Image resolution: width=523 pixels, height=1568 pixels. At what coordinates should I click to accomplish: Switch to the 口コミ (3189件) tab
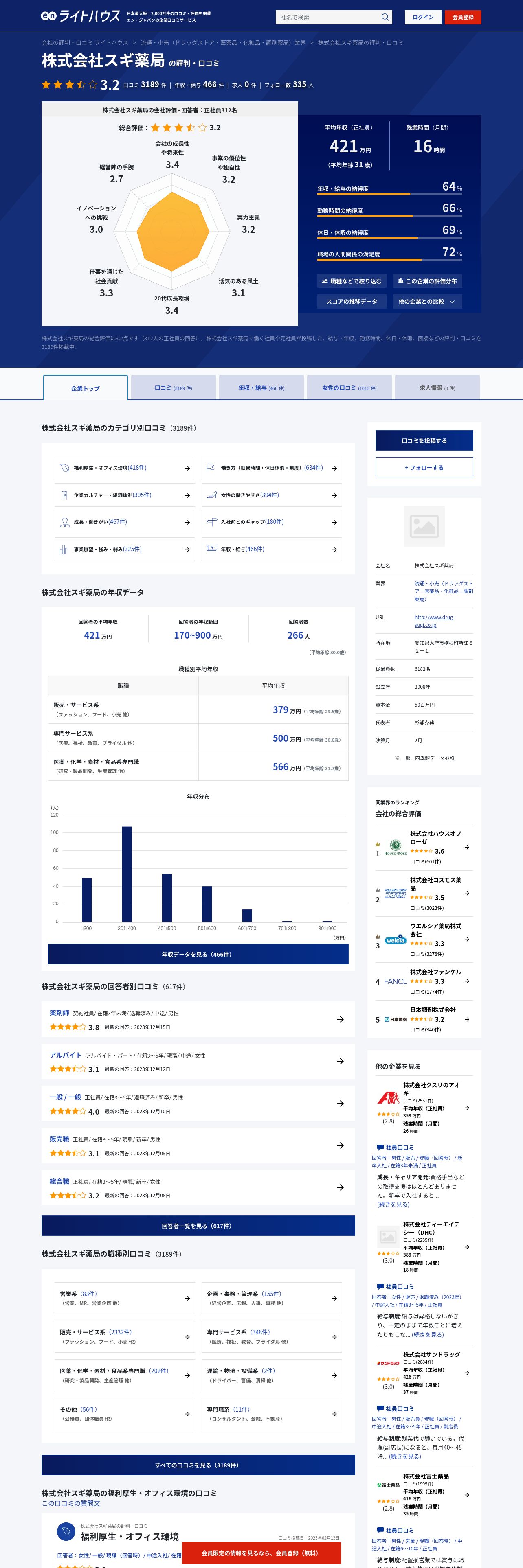(x=173, y=388)
